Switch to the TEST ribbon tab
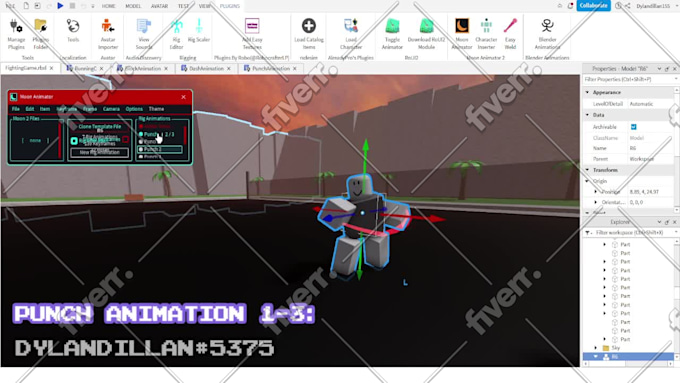 (183, 6)
